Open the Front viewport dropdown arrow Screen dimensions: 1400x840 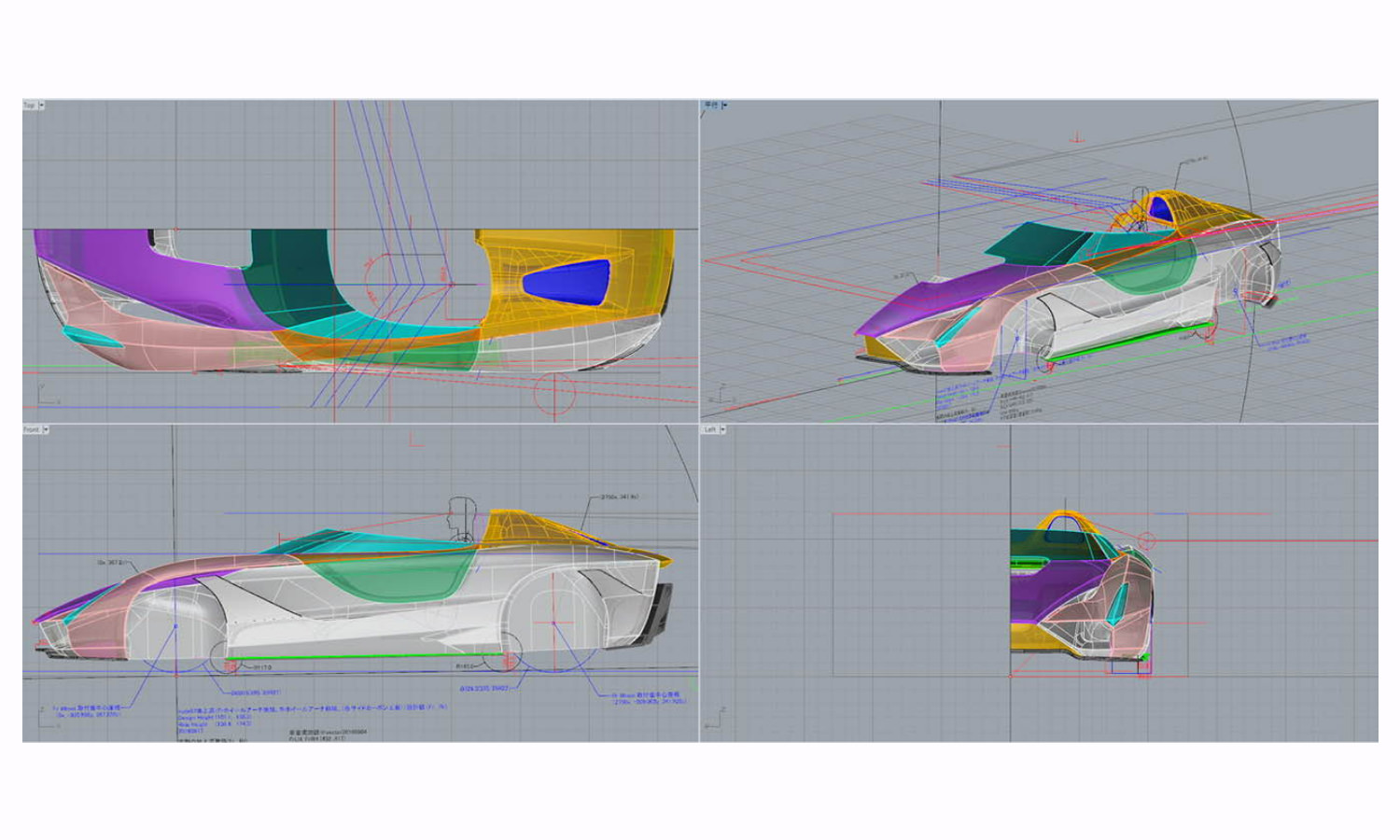(x=45, y=429)
